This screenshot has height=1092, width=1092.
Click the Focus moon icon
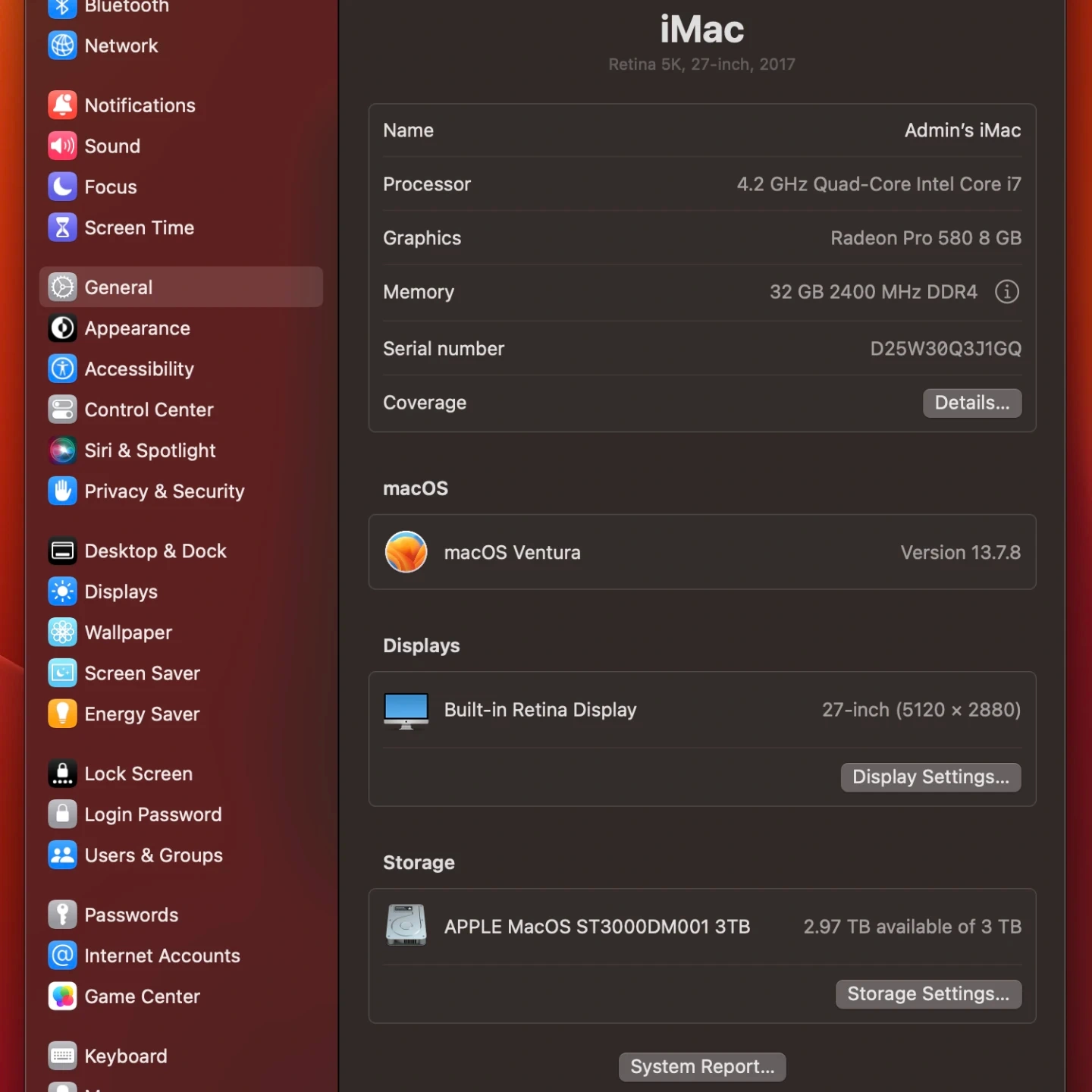pyautogui.click(x=62, y=187)
